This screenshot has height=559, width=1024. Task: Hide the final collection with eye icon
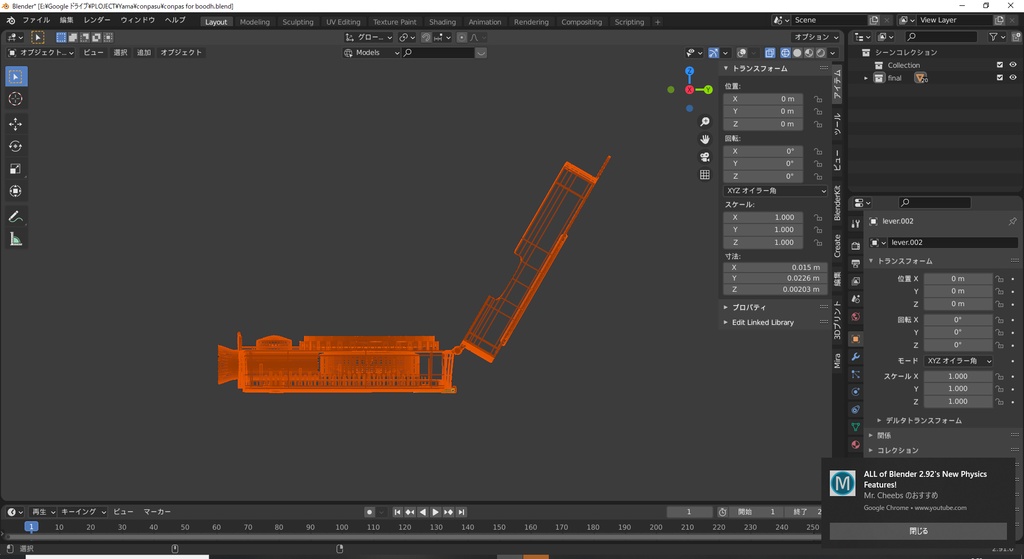click(x=1013, y=78)
